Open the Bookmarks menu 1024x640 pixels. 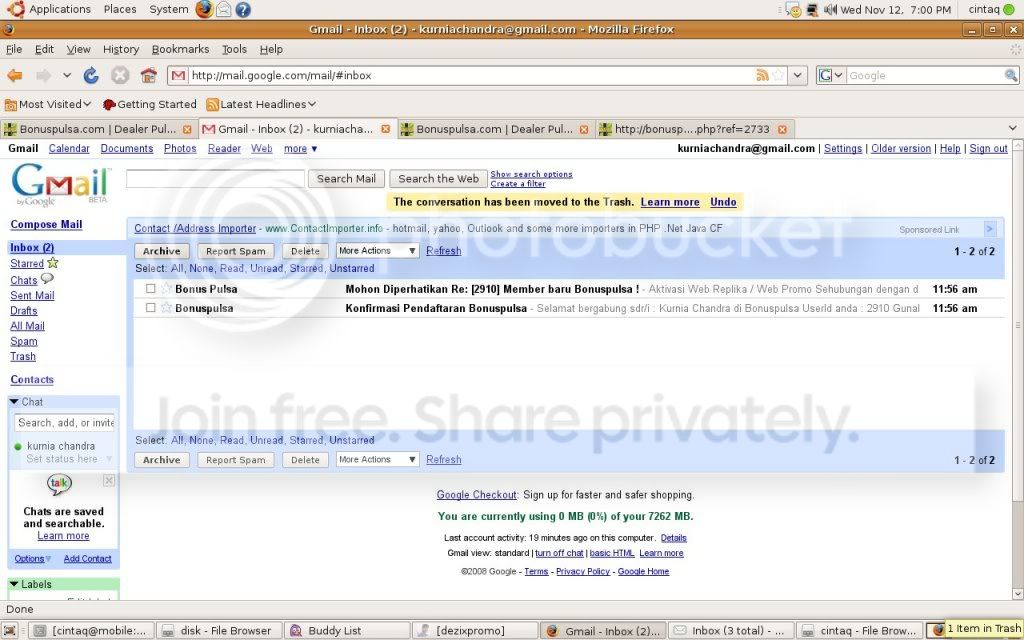[180, 49]
